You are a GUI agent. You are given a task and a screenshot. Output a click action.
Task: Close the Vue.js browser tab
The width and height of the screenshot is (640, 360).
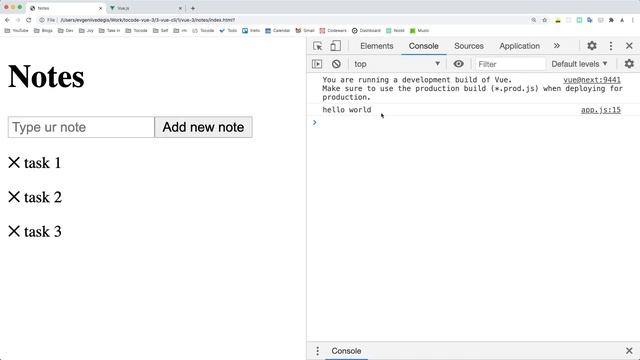[x=180, y=8]
